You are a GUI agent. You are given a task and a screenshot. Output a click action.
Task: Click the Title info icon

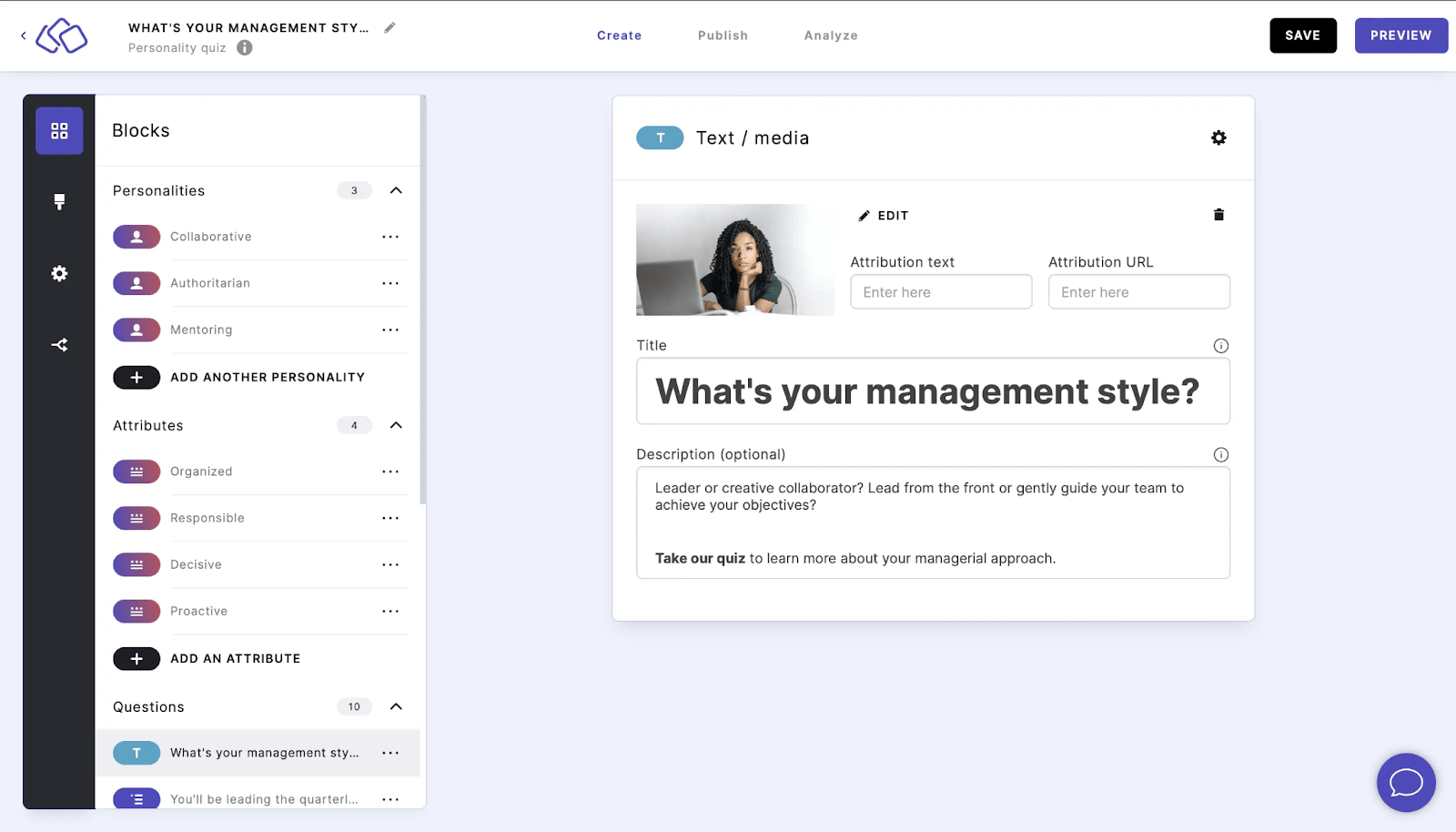[1221, 346]
